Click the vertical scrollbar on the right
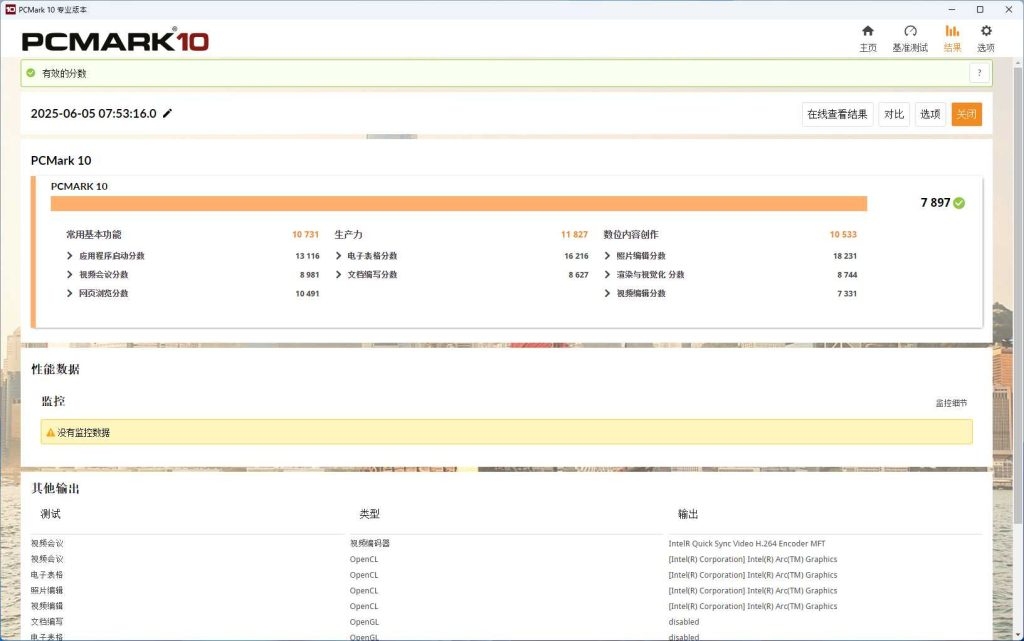Viewport: 1024px width, 641px height. click(1017, 294)
